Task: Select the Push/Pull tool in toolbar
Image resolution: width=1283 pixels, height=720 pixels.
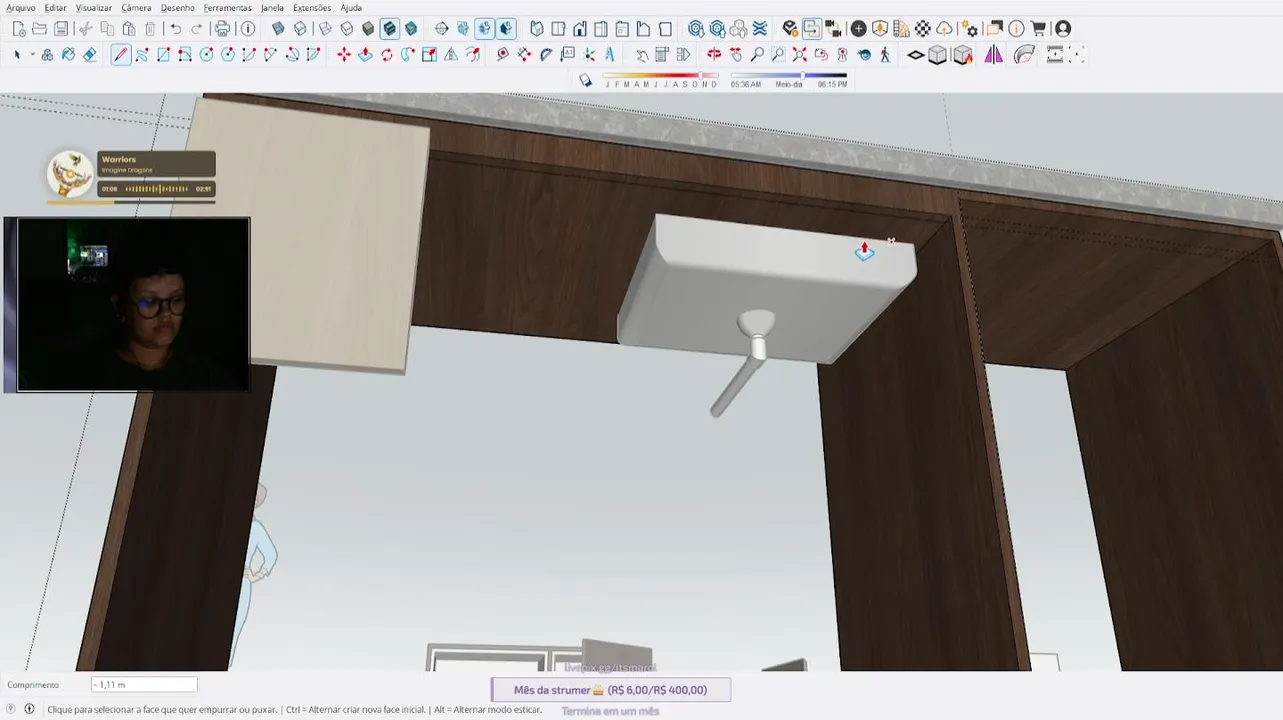Action: coord(365,55)
